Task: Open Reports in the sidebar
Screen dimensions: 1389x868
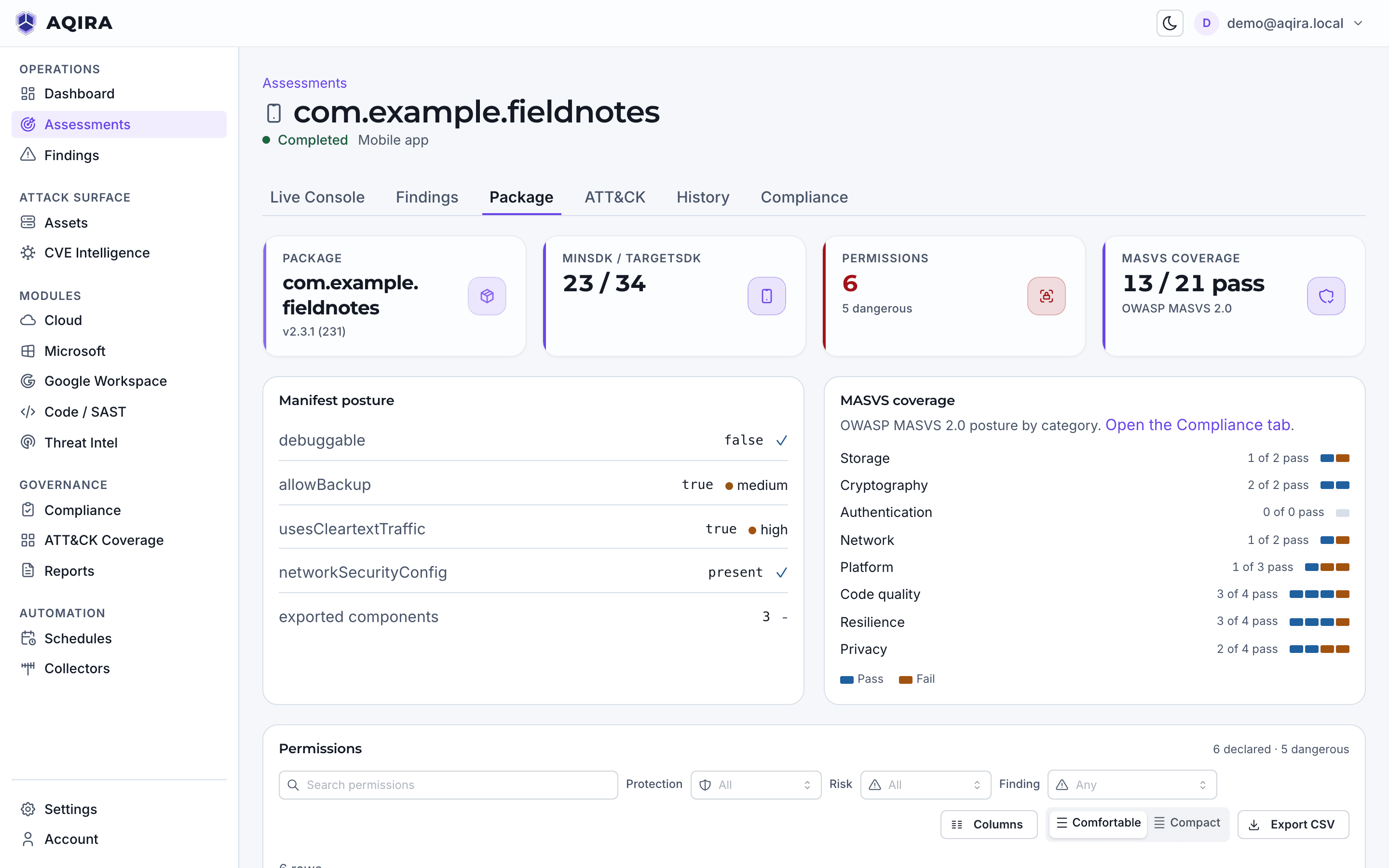Action: point(119,570)
